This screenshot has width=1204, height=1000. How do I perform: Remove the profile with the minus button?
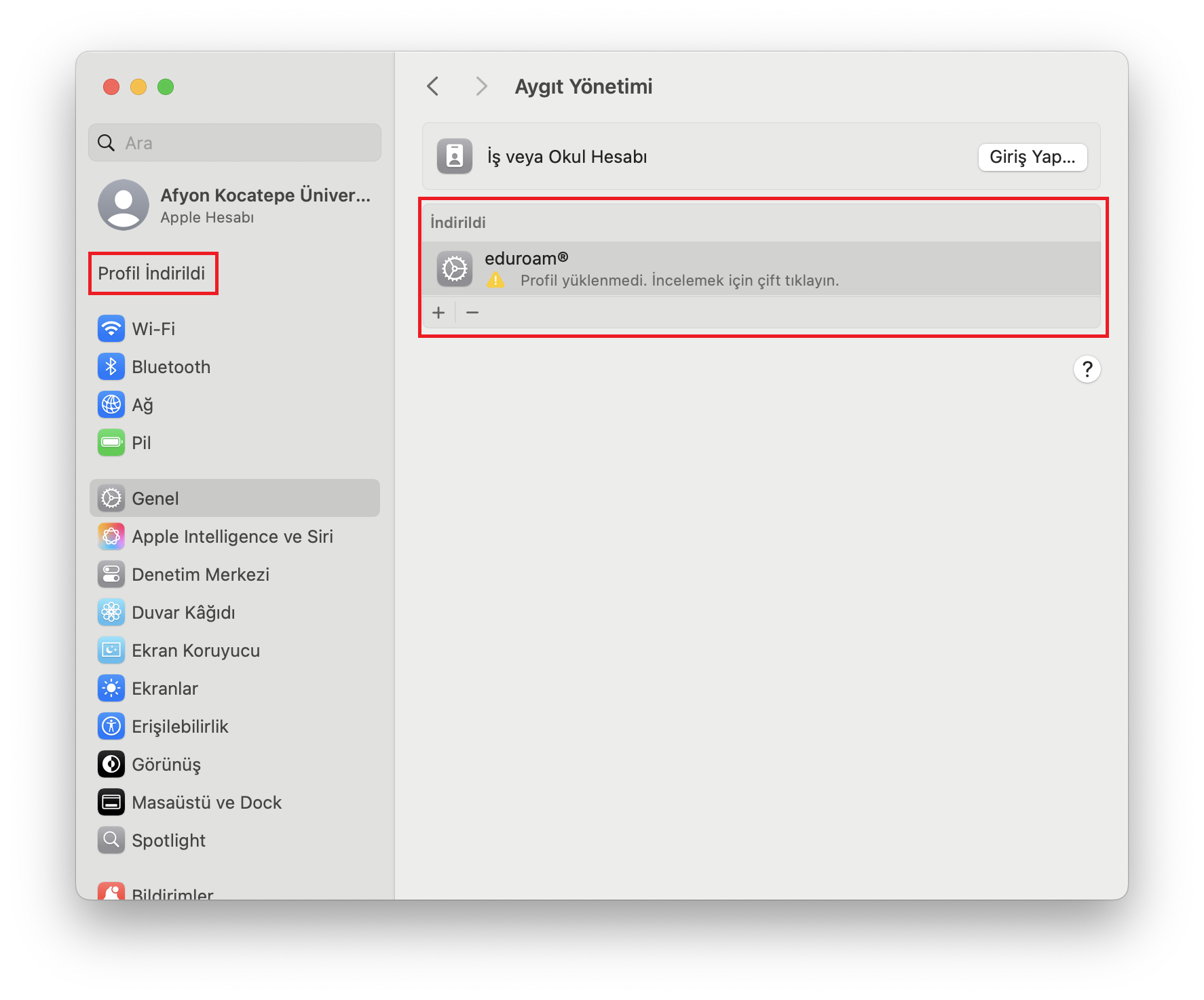pos(472,313)
